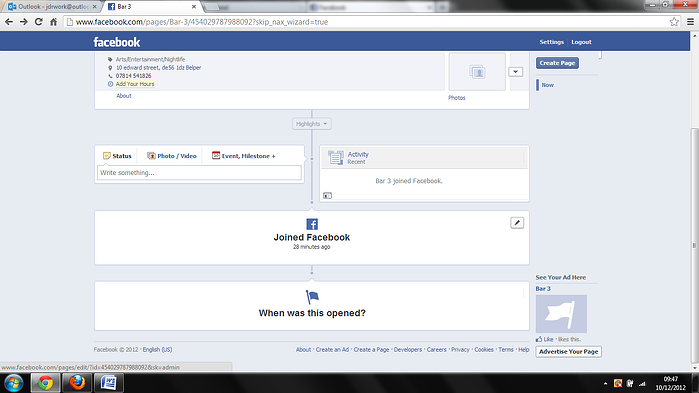Reload the page with the refresh icon
This screenshot has width=699, height=393.
[x=39, y=22]
